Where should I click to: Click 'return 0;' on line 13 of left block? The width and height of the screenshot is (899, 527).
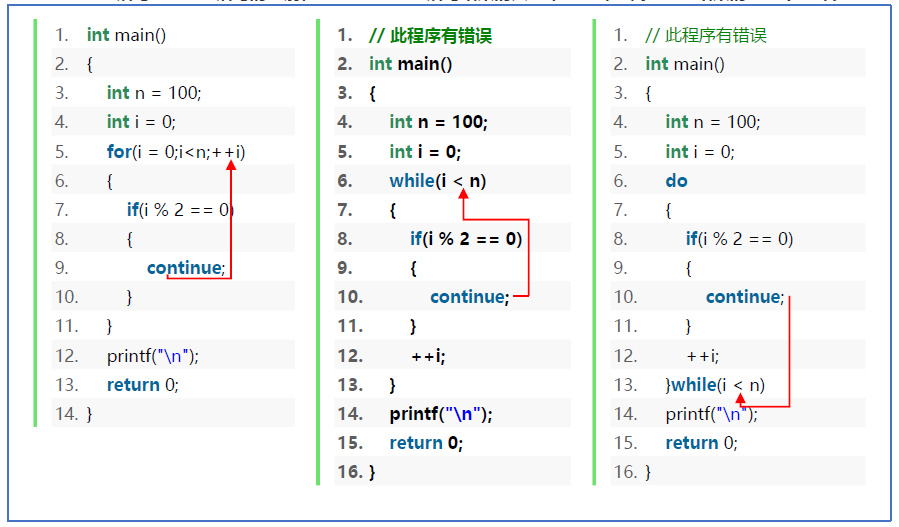pos(142,385)
